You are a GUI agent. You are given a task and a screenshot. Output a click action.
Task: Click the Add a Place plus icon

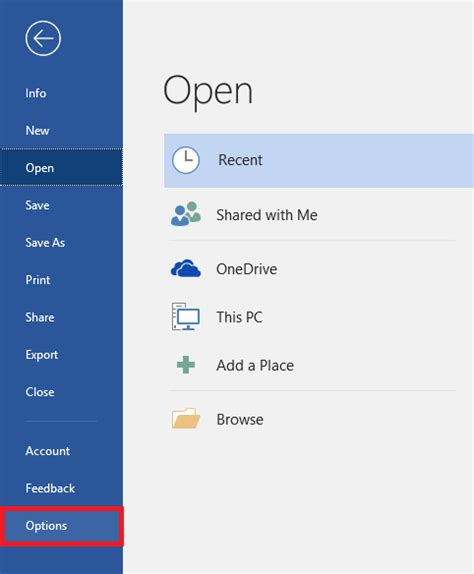tap(186, 365)
